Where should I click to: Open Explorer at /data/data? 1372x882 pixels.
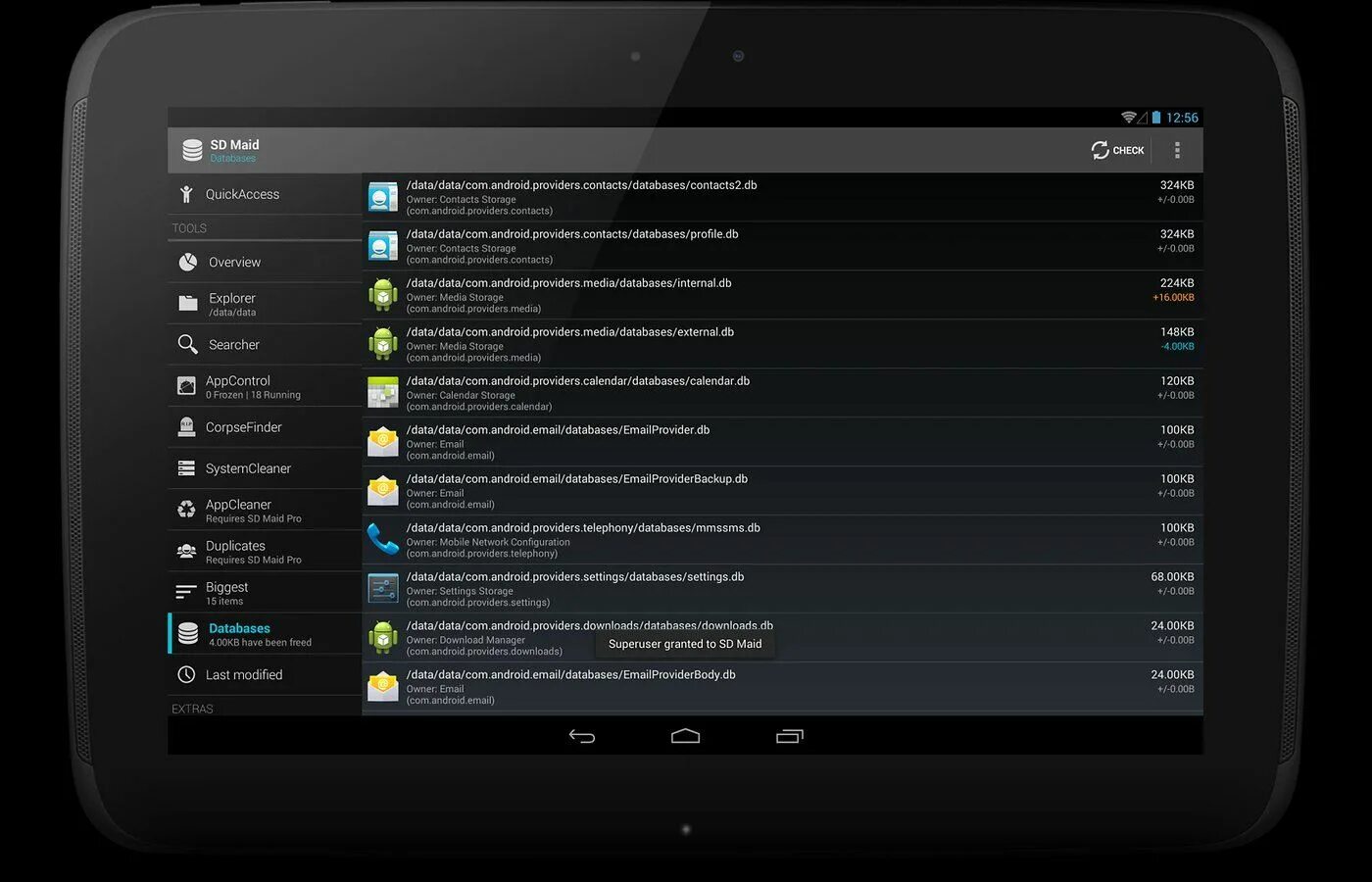tap(265, 304)
